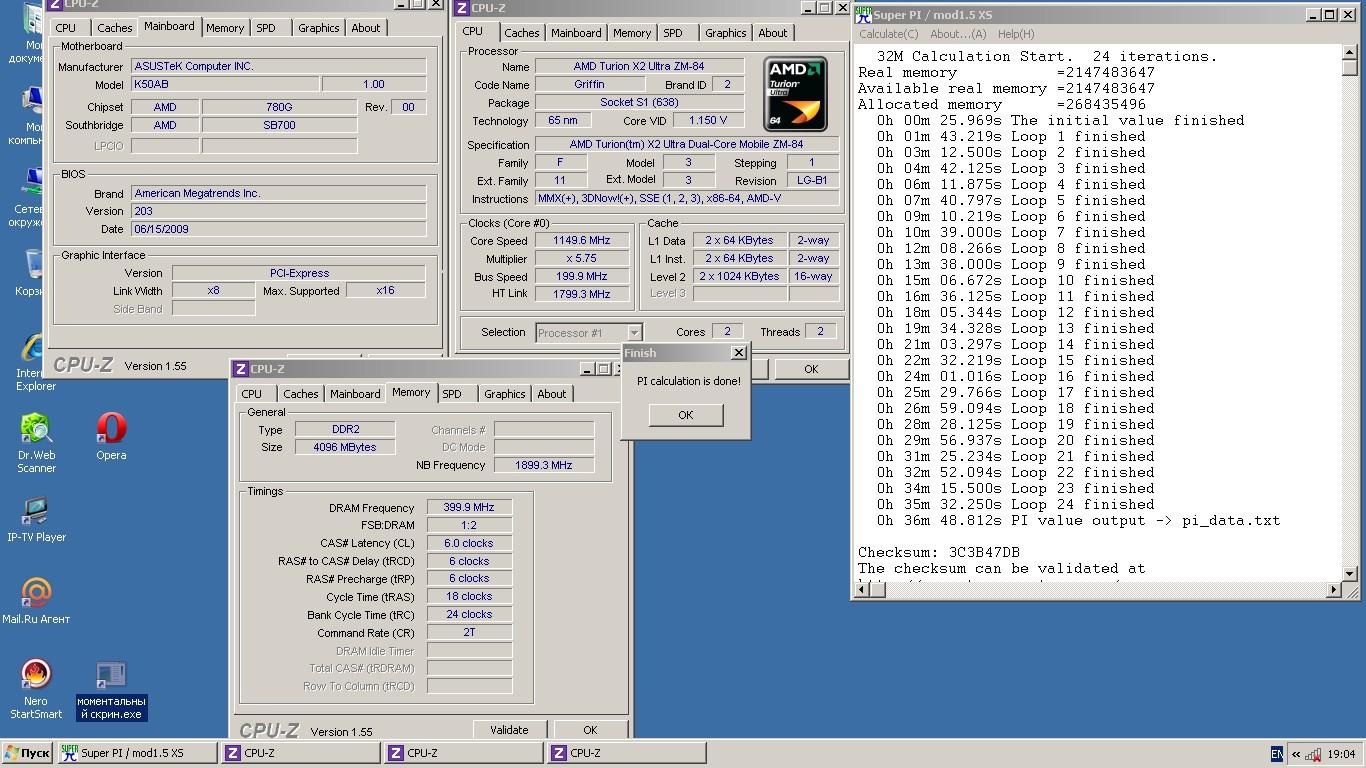Select Mainboard tab in Memory window
Screen dimensions: 1366x768
pos(355,394)
